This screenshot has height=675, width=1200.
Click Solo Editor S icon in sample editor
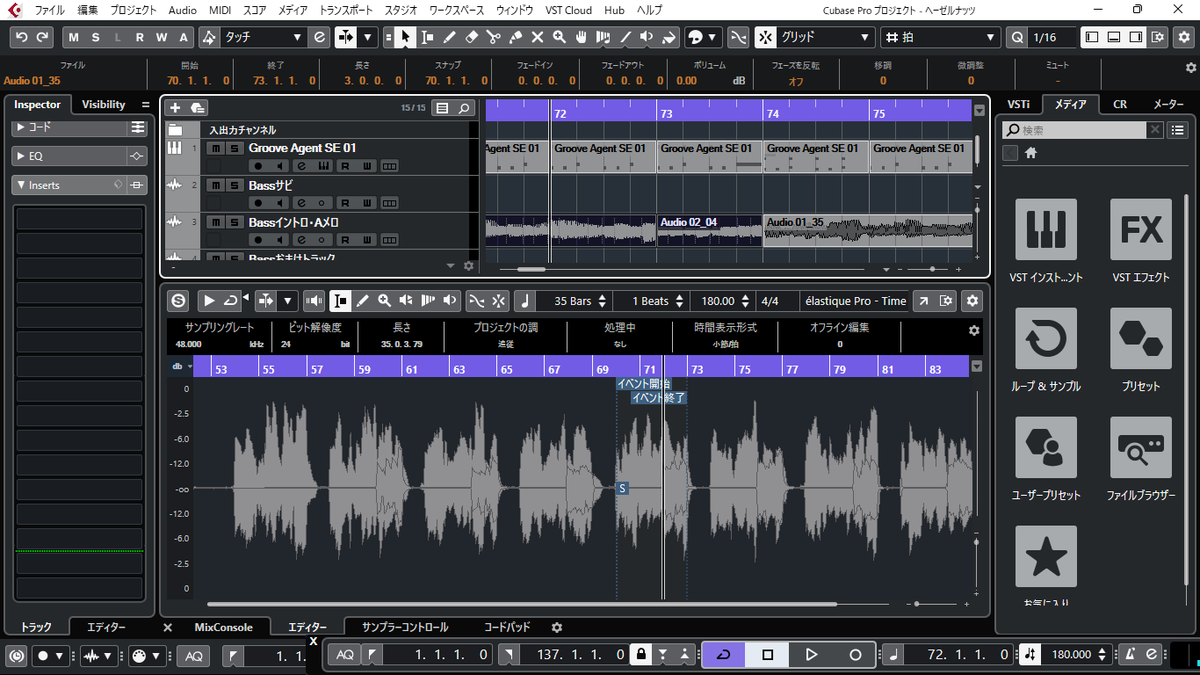click(179, 300)
